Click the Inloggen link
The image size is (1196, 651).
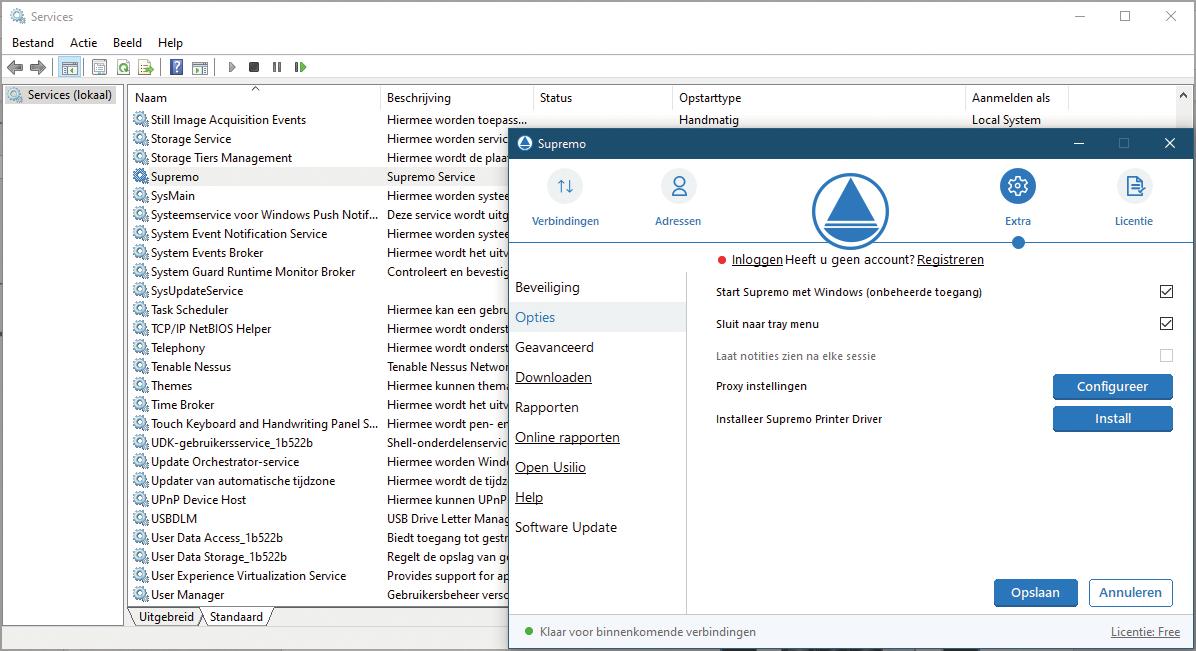point(757,259)
